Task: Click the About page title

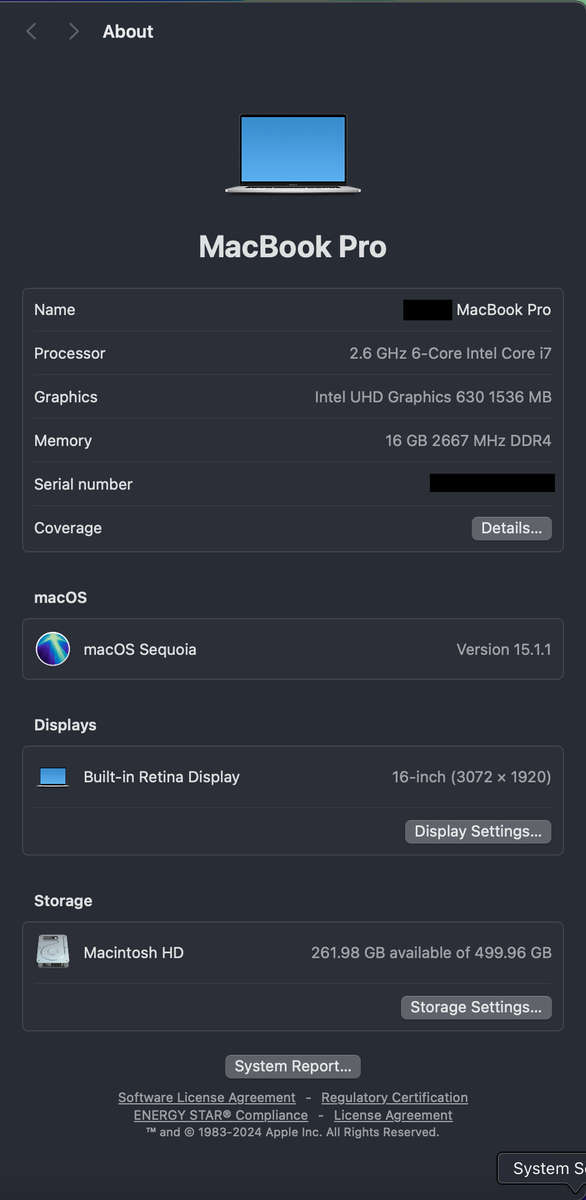Action: 127,31
